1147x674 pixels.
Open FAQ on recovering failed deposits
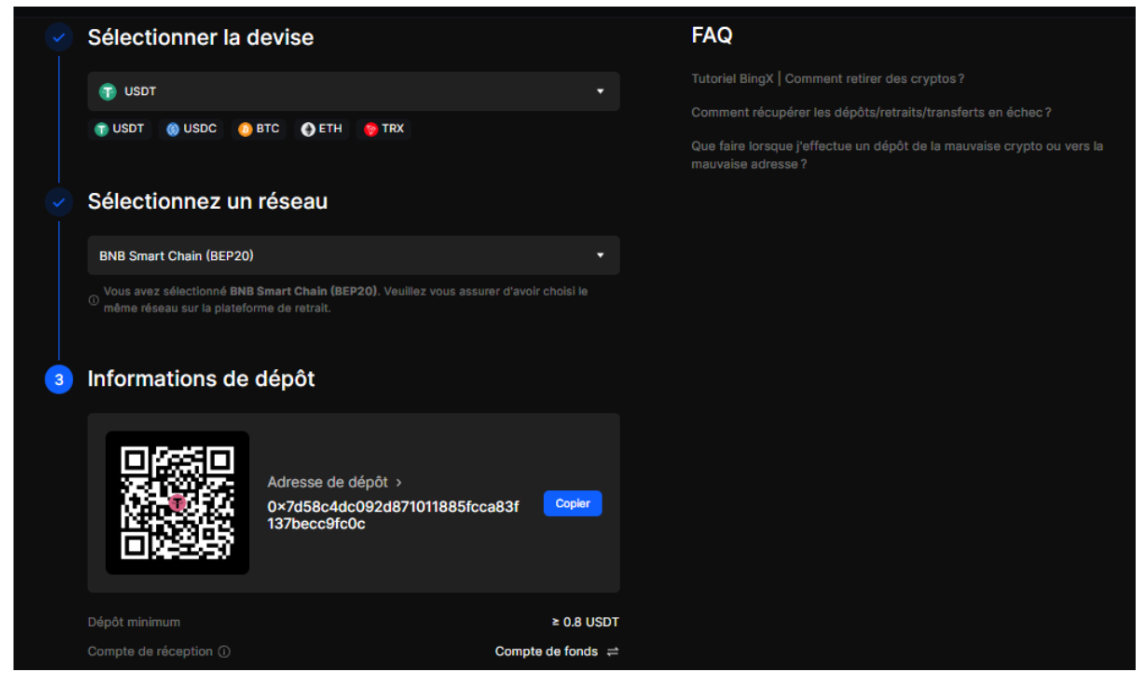(871, 112)
